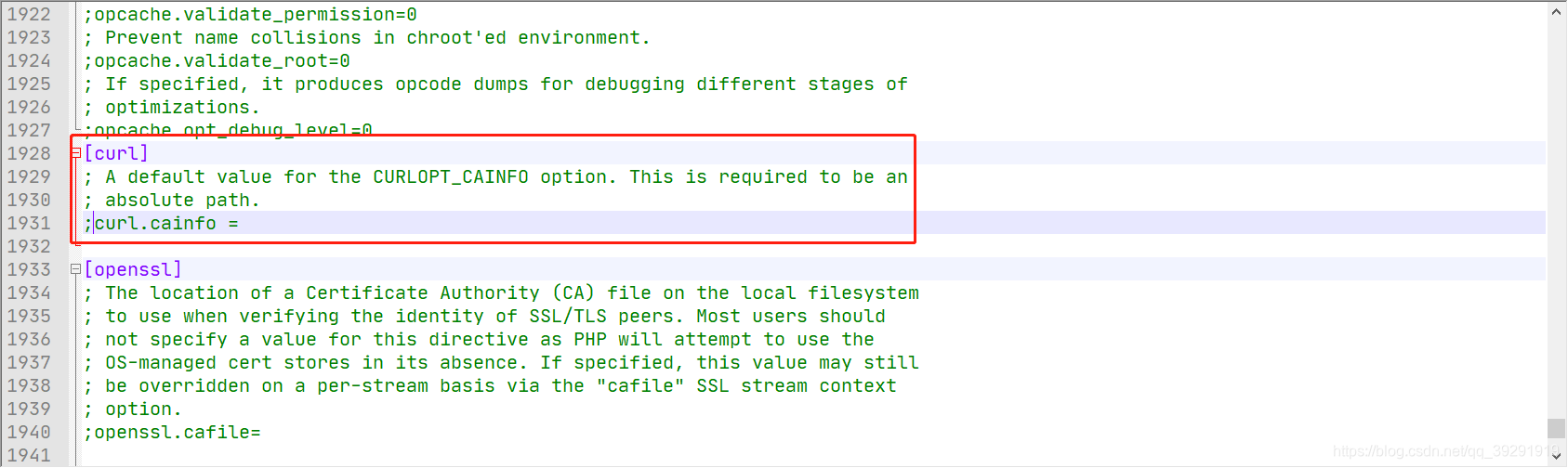Click '; option.' comment line
The image size is (1568, 468).
[133, 409]
